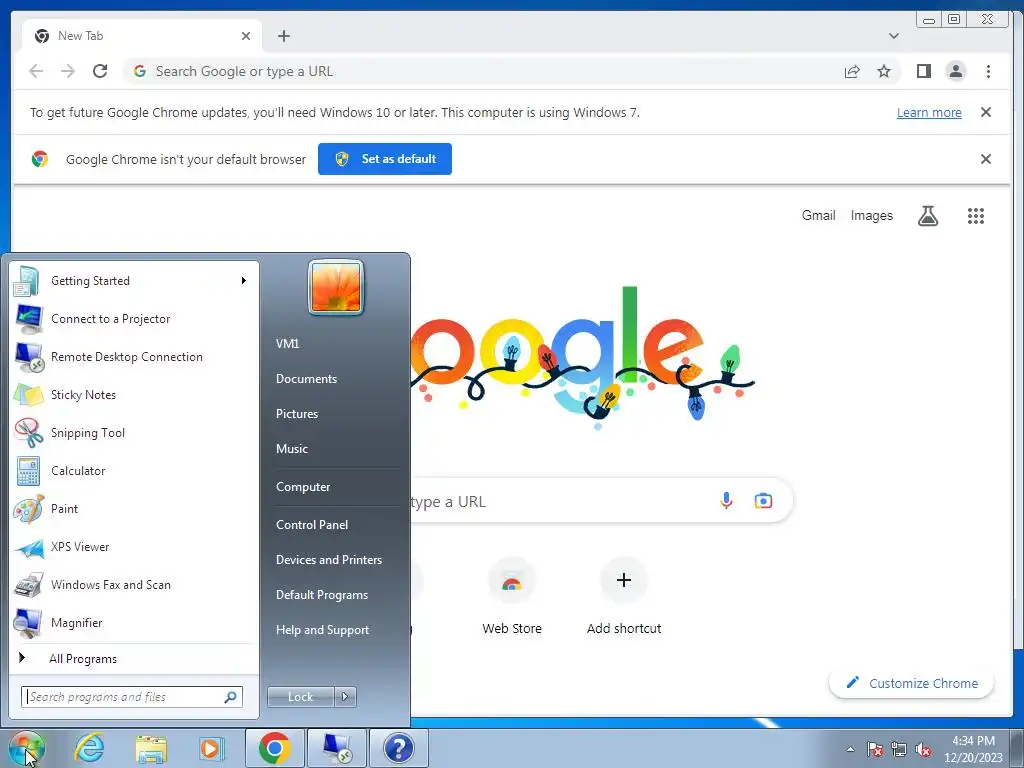
Task: Open the tab search chevron in Chrome
Action: click(x=894, y=36)
